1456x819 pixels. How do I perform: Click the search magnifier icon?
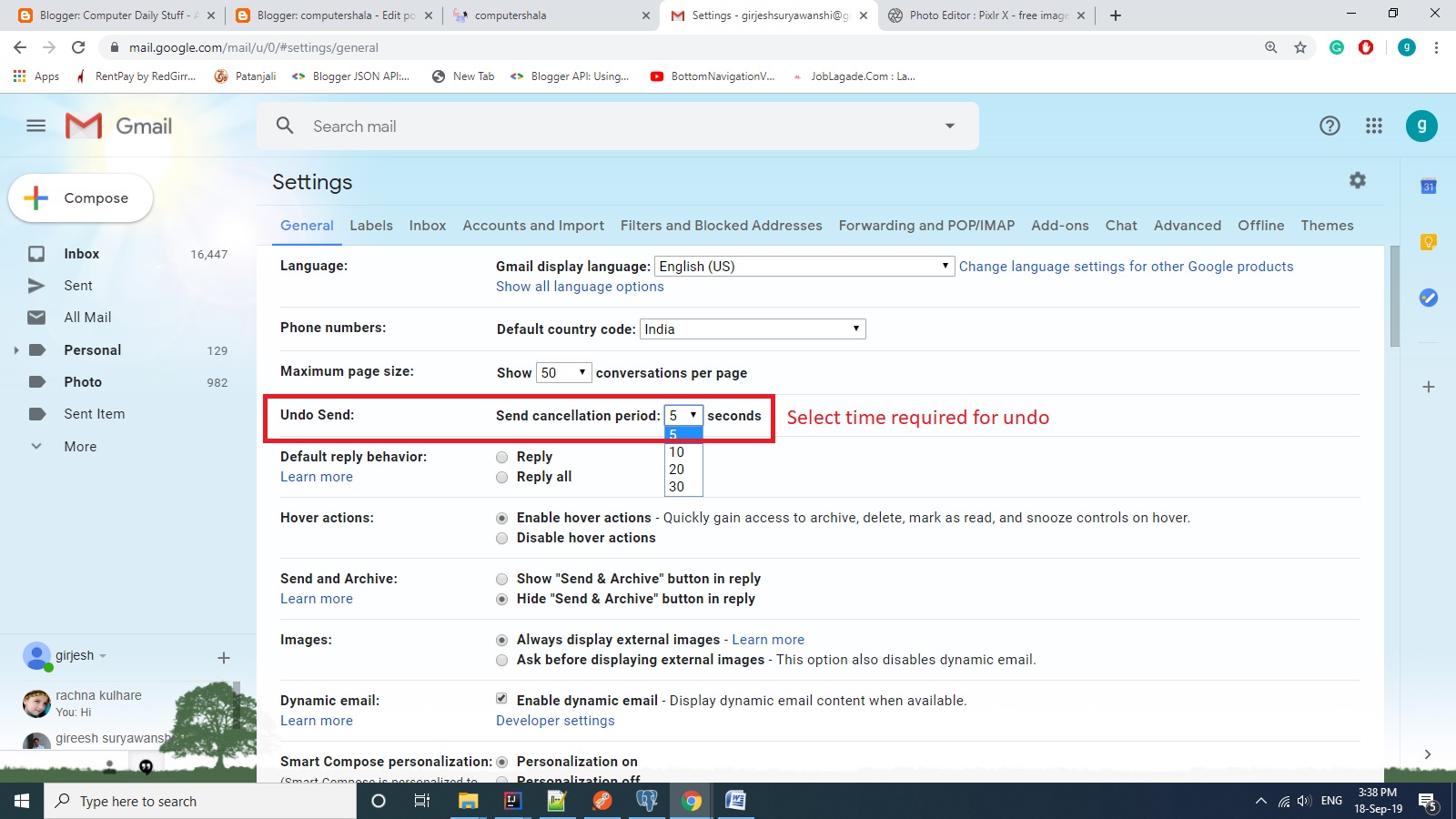(285, 126)
